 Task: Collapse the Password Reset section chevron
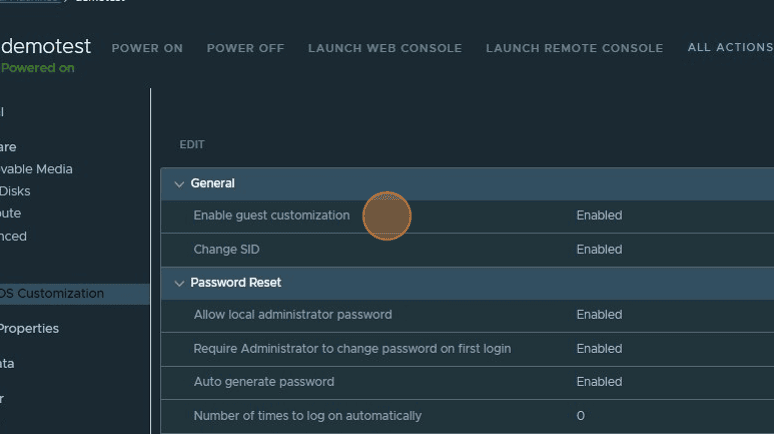[x=179, y=283]
